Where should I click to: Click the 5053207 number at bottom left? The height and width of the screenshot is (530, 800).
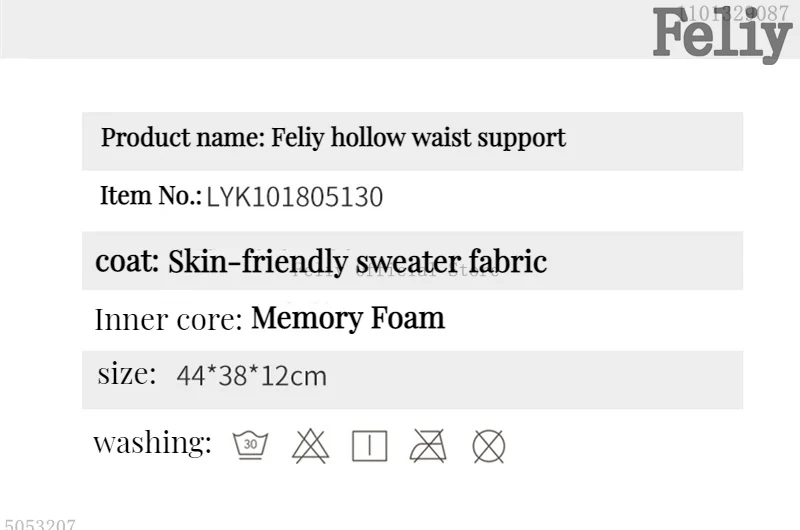(38, 523)
